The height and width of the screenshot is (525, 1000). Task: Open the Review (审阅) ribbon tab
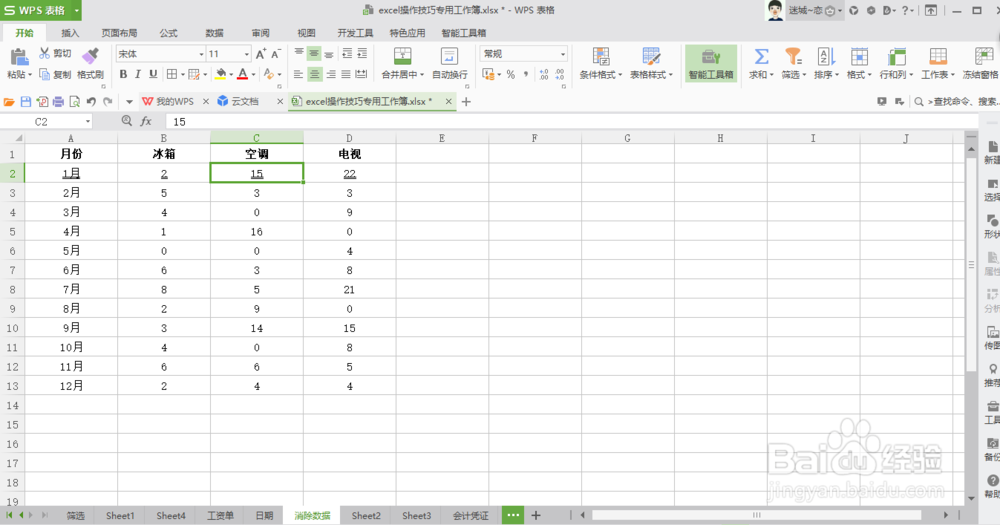(260, 33)
